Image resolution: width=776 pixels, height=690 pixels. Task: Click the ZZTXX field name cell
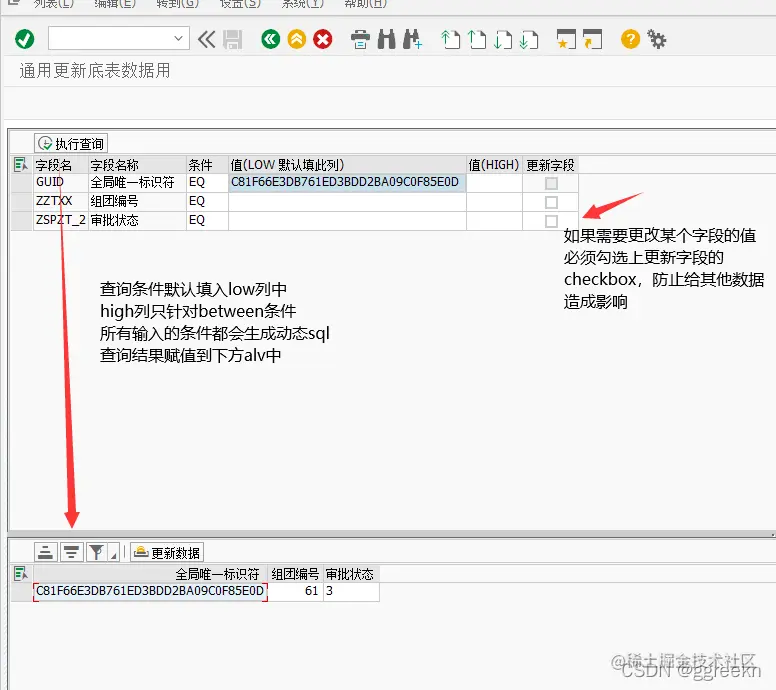60,201
